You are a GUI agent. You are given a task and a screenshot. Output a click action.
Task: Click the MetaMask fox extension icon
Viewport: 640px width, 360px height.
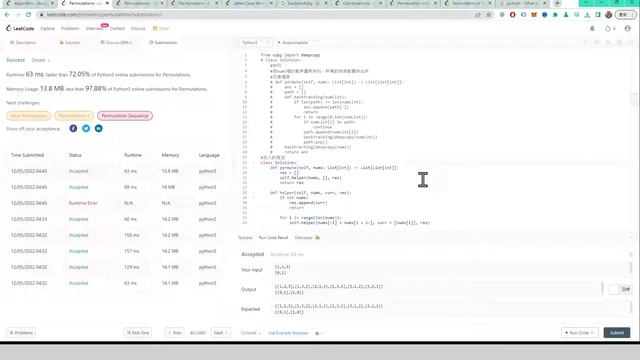click(534, 15)
